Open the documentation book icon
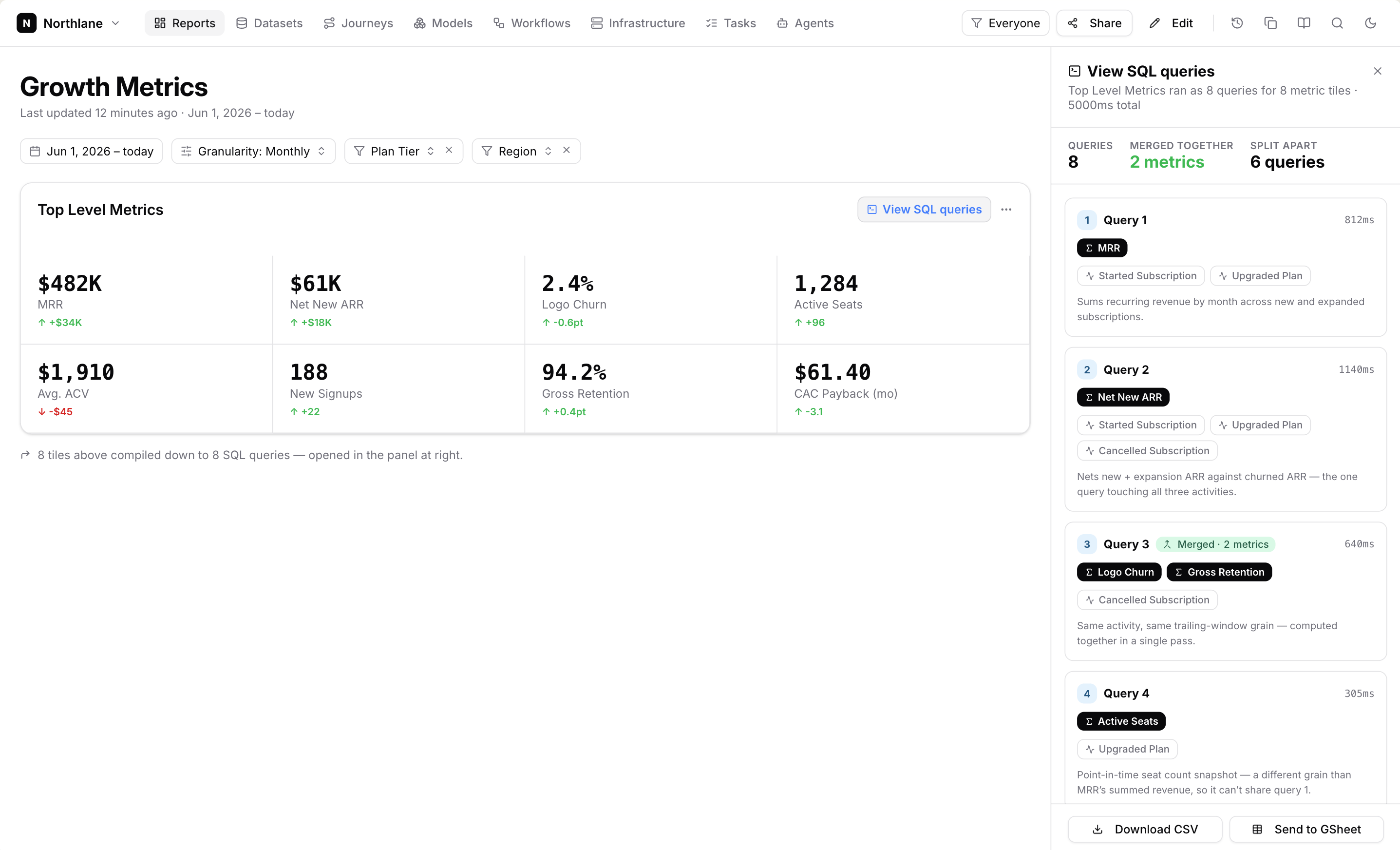1400x850 pixels. point(1304,23)
